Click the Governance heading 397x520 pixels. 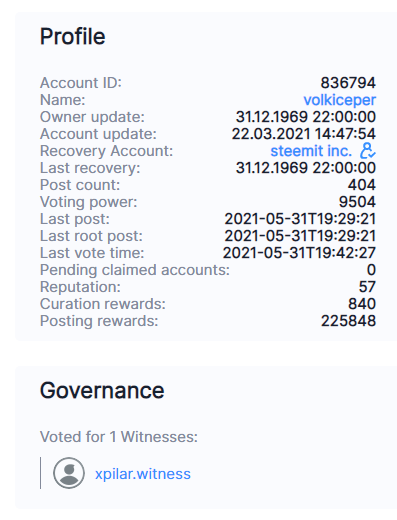(102, 390)
